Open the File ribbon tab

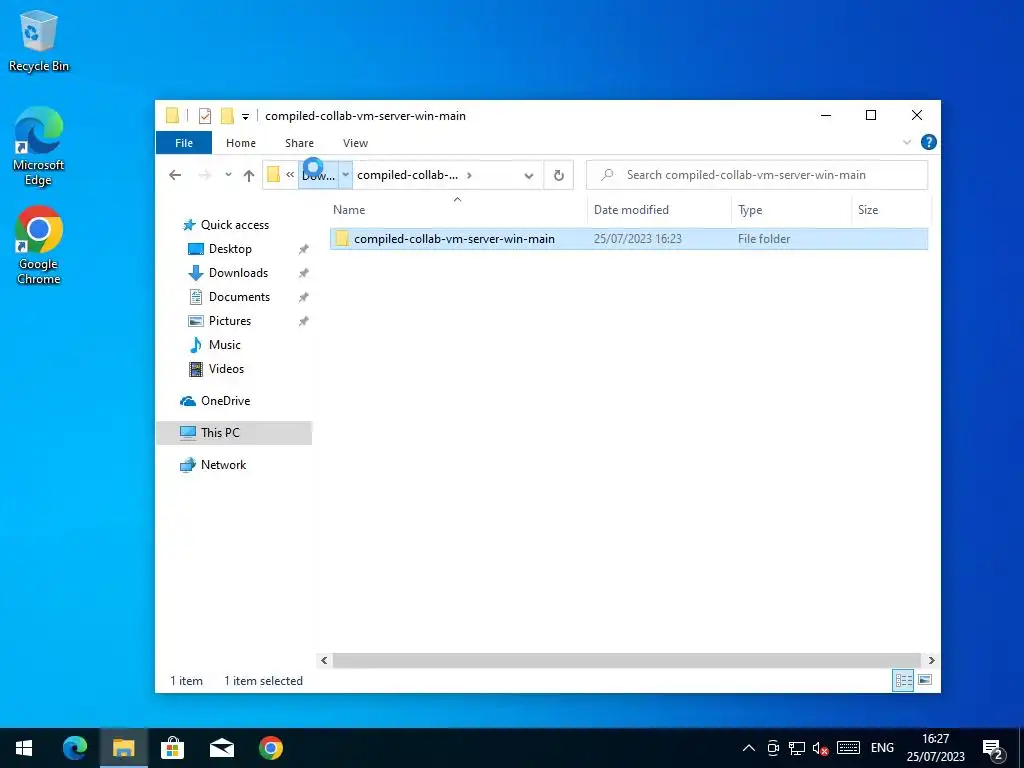click(x=184, y=143)
